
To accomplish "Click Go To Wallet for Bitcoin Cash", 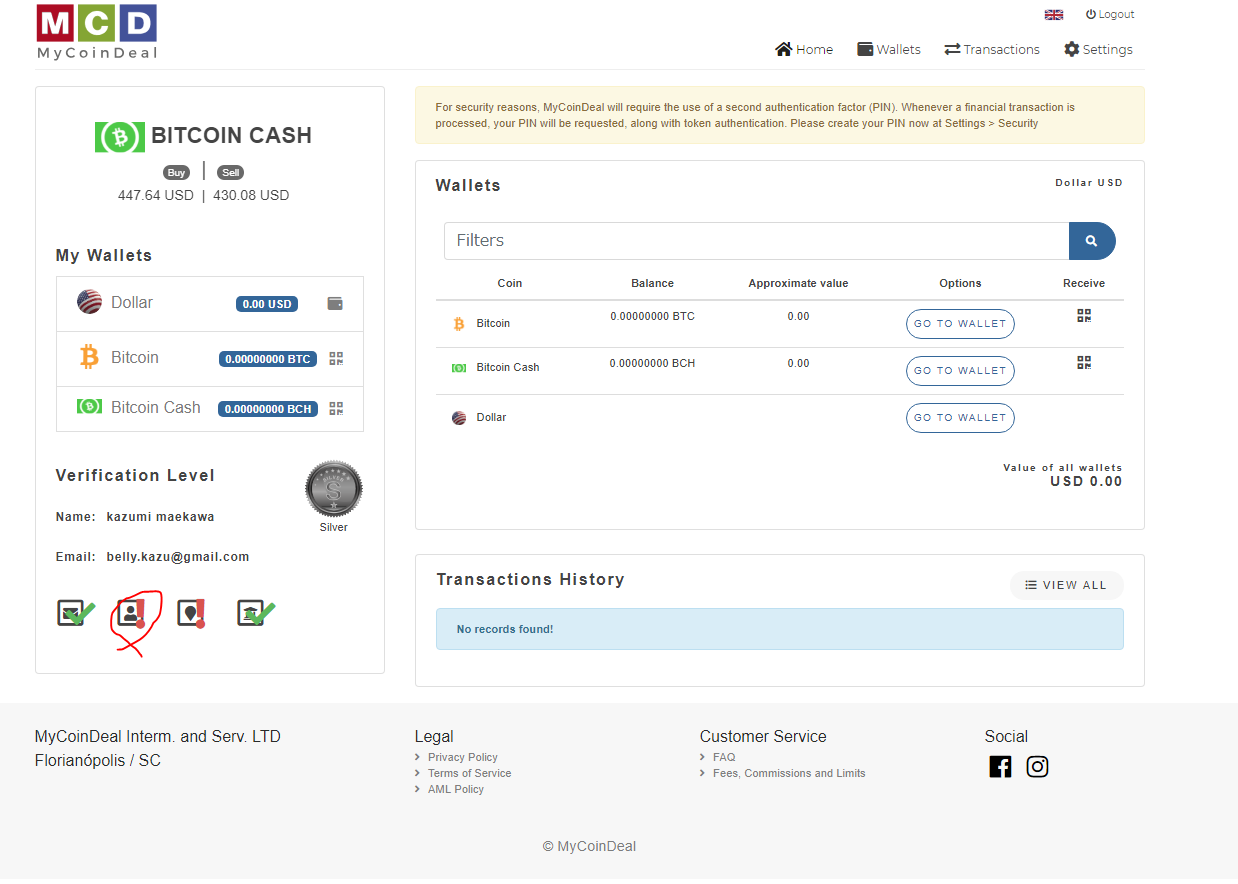I will 960,371.
